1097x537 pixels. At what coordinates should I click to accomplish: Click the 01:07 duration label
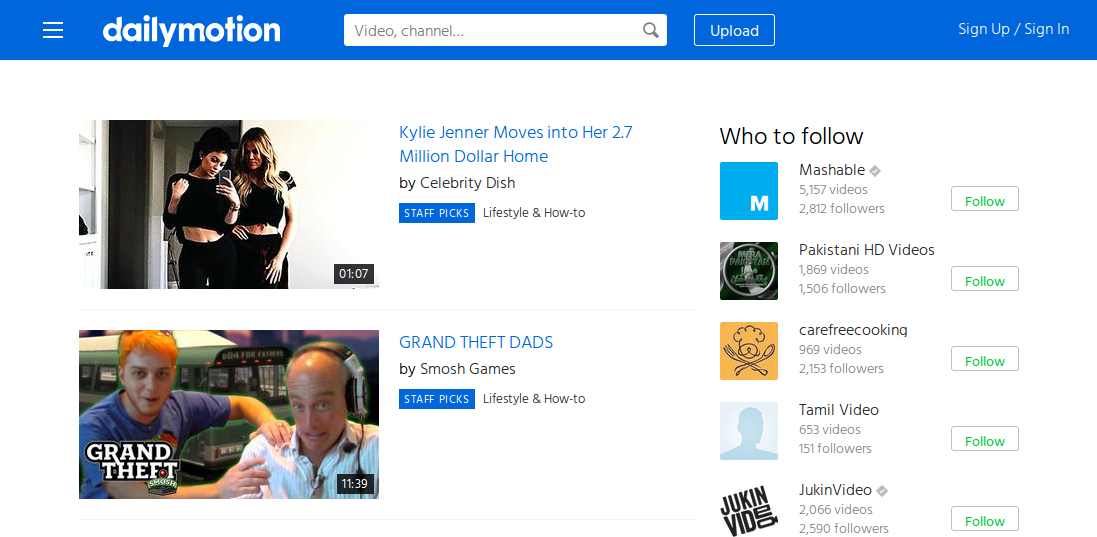tap(353, 273)
